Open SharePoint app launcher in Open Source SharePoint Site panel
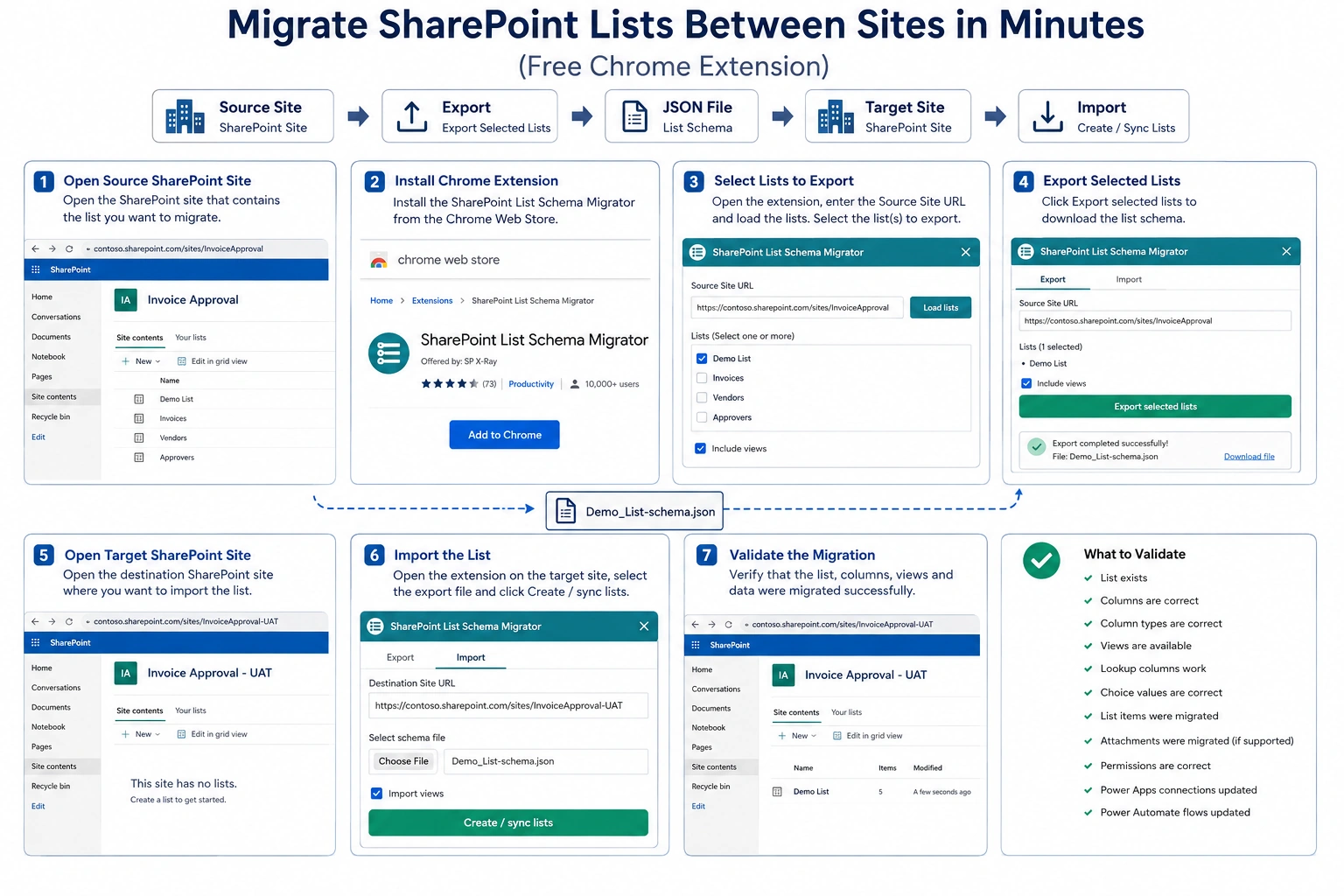The image size is (1344, 896). [36, 269]
